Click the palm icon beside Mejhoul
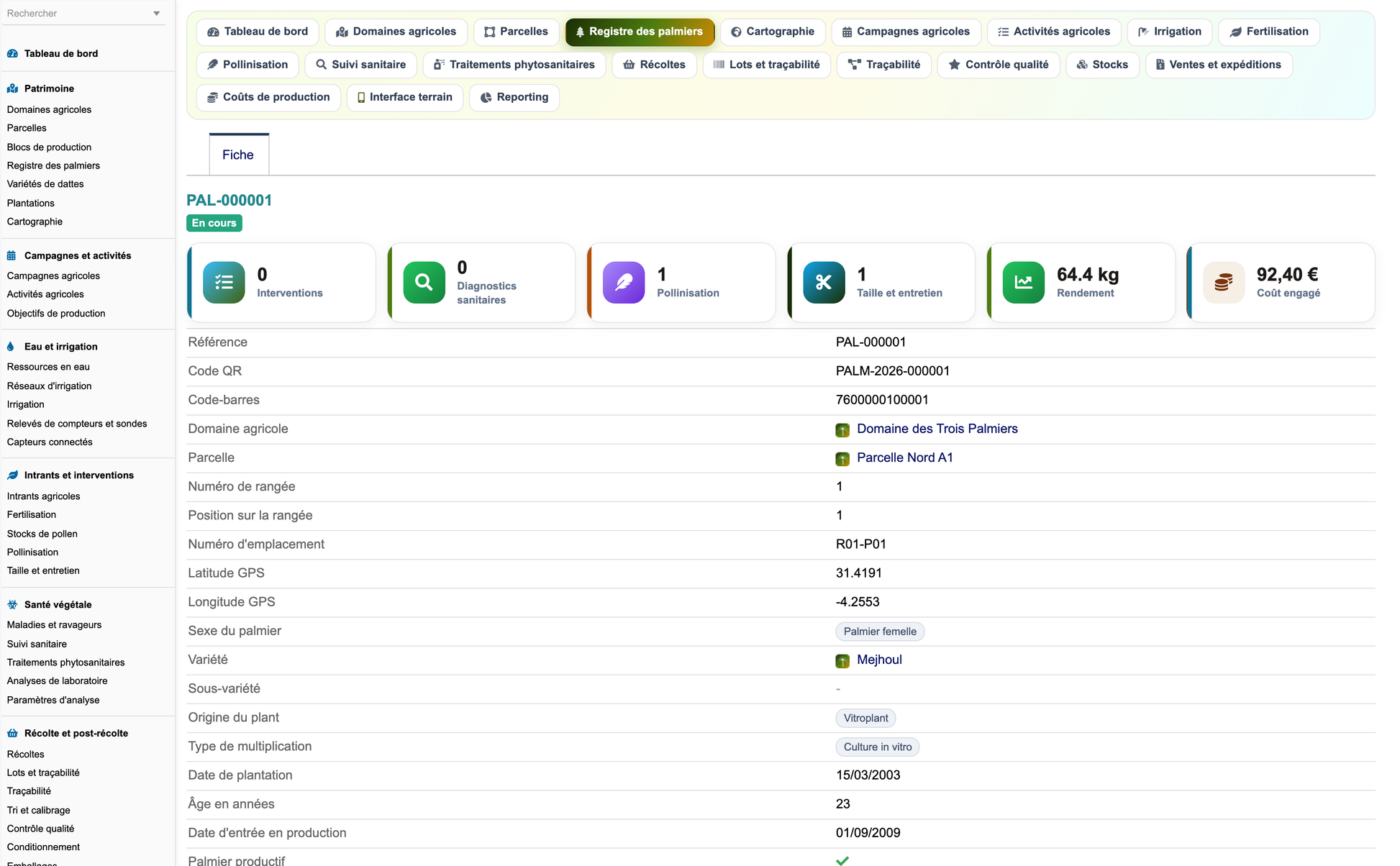 (842, 661)
